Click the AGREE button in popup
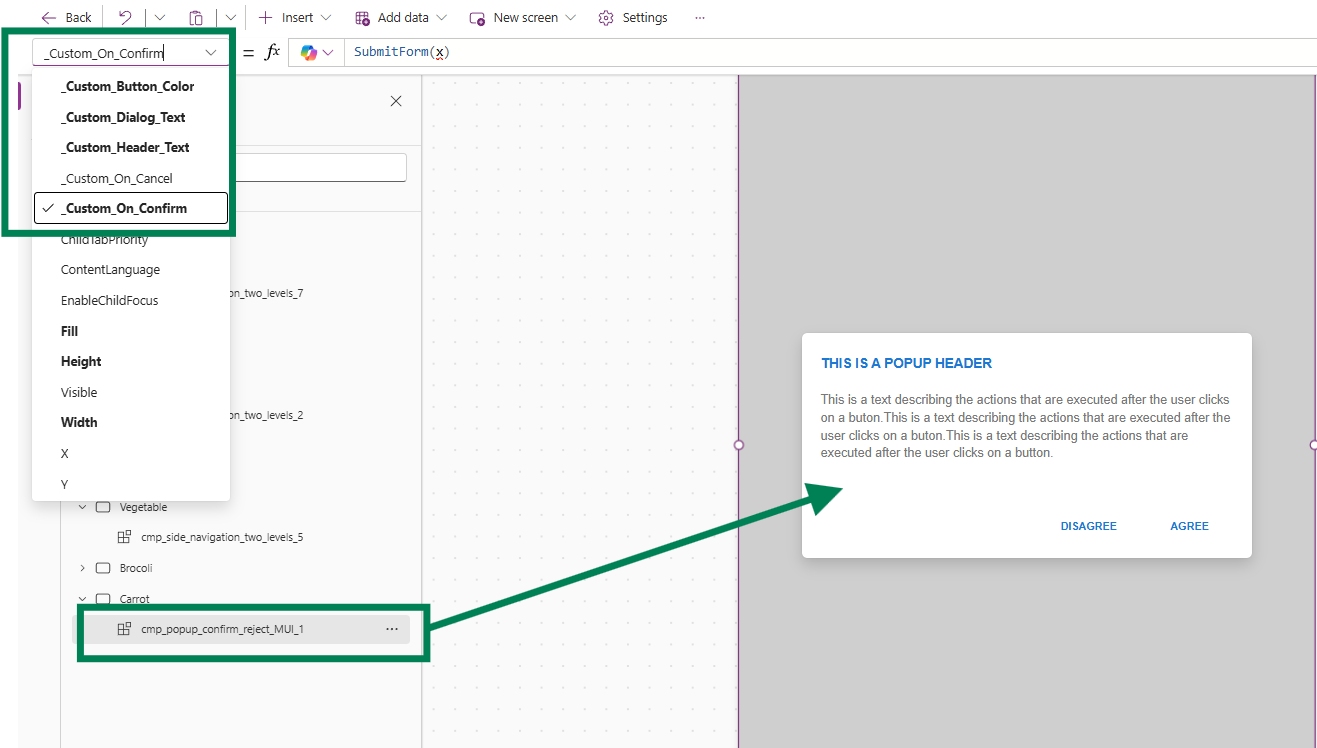This screenshot has height=748, width=1317. pyautogui.click(x=1189, y=526)
